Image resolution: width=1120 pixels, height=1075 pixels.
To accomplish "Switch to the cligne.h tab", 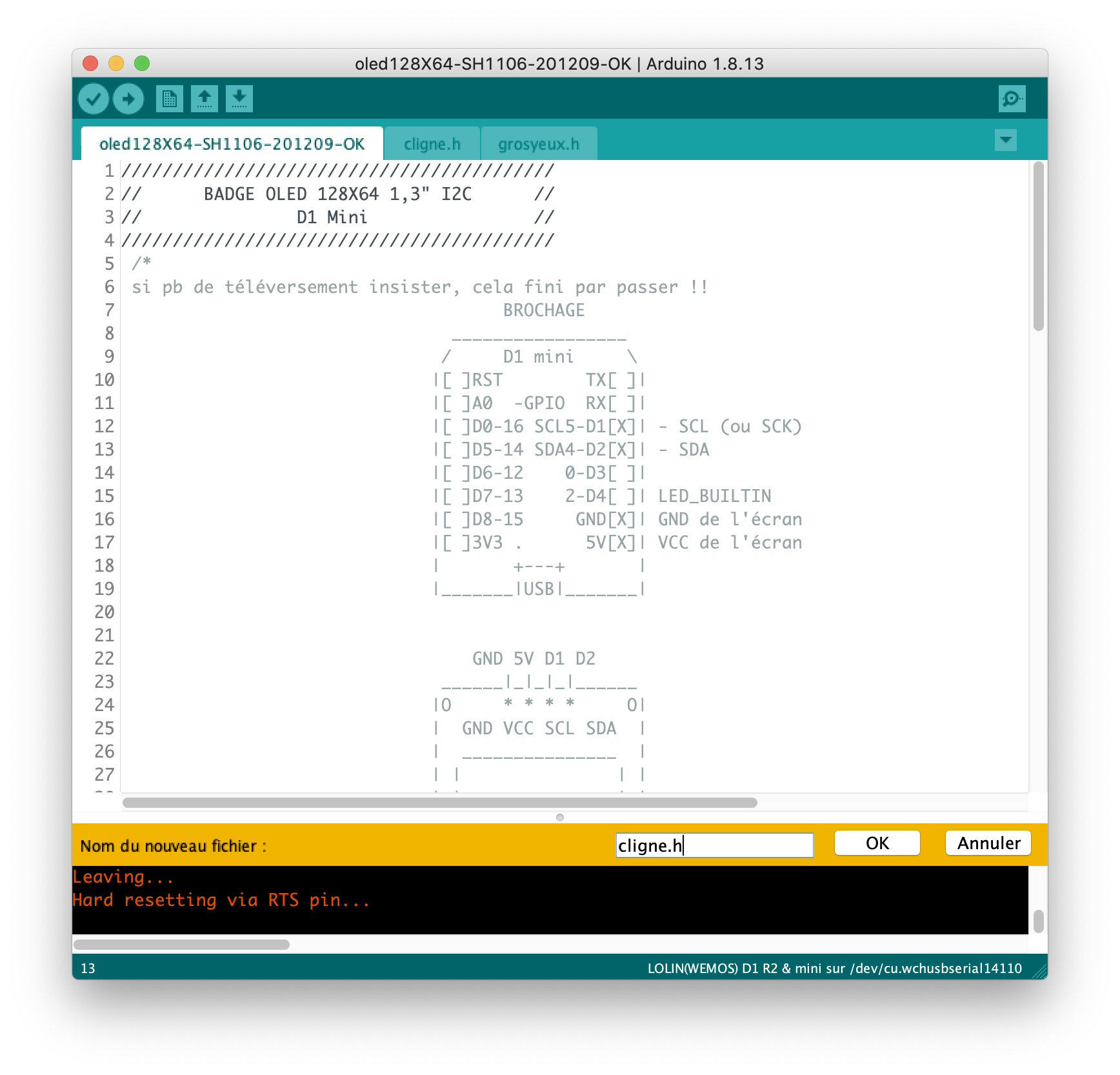I will coord(432,144).
